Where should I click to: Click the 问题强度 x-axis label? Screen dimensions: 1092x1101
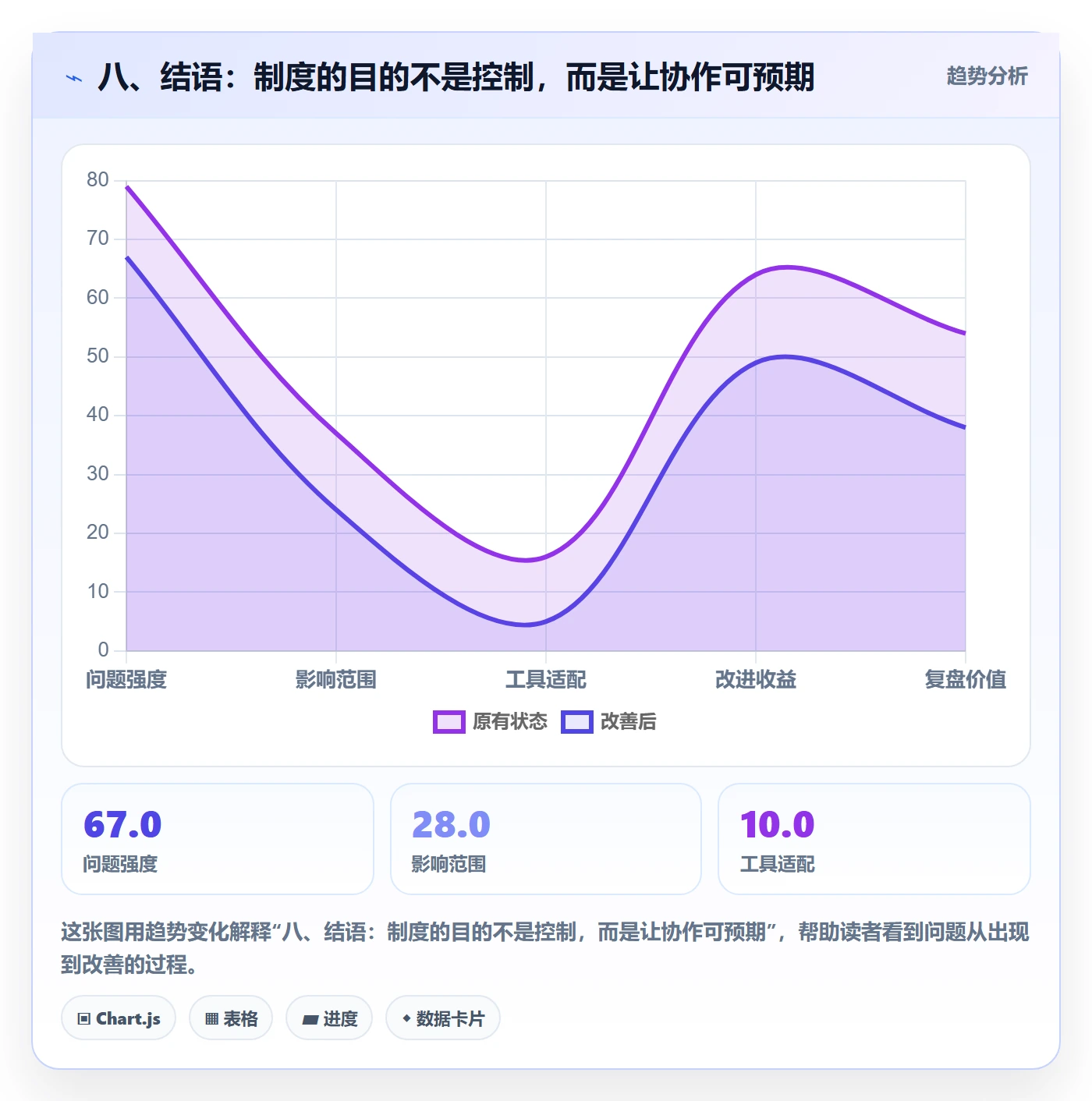[126, 680]
